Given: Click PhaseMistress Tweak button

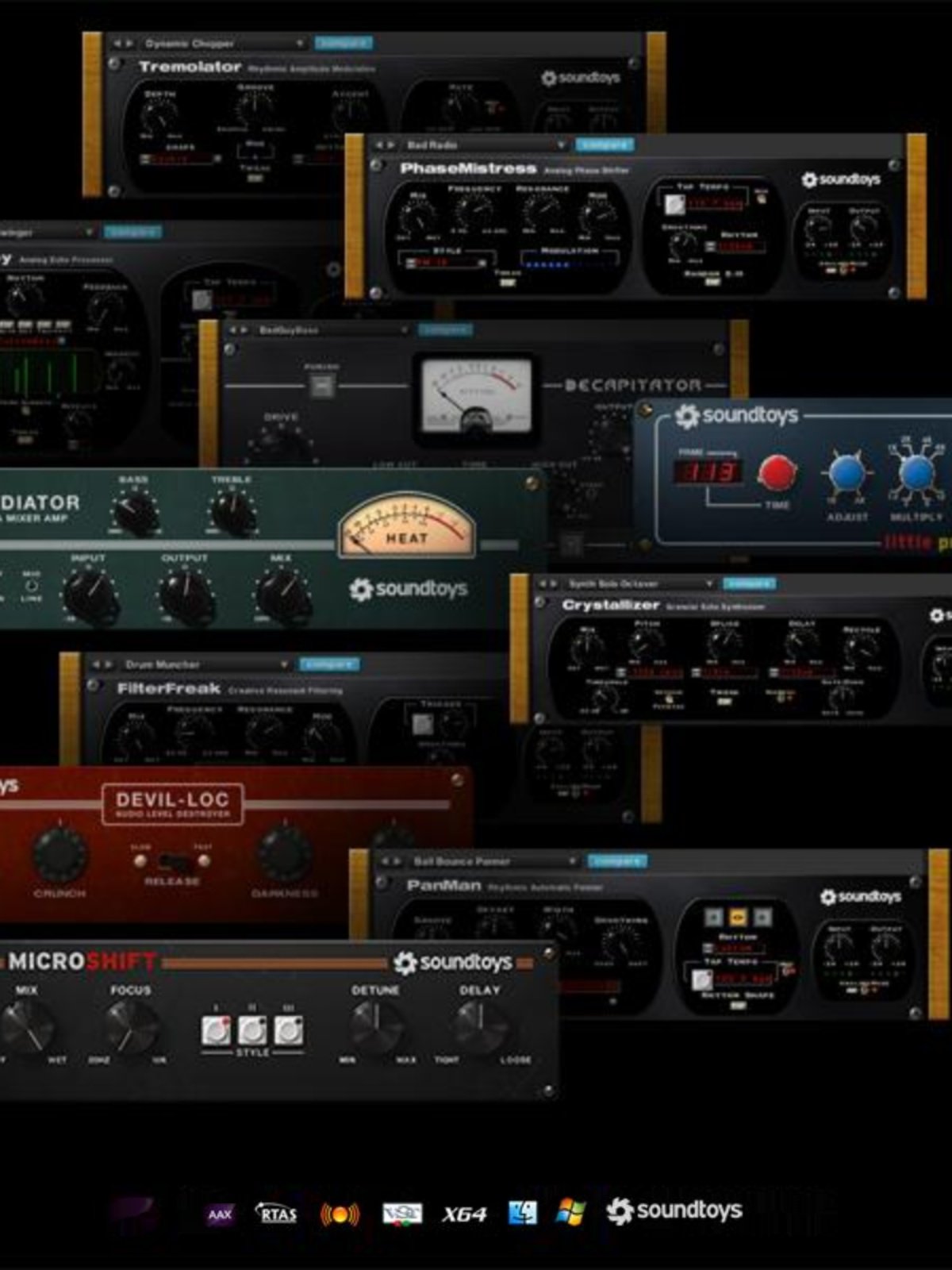Looking at the screenshot, I should [508, 281].
